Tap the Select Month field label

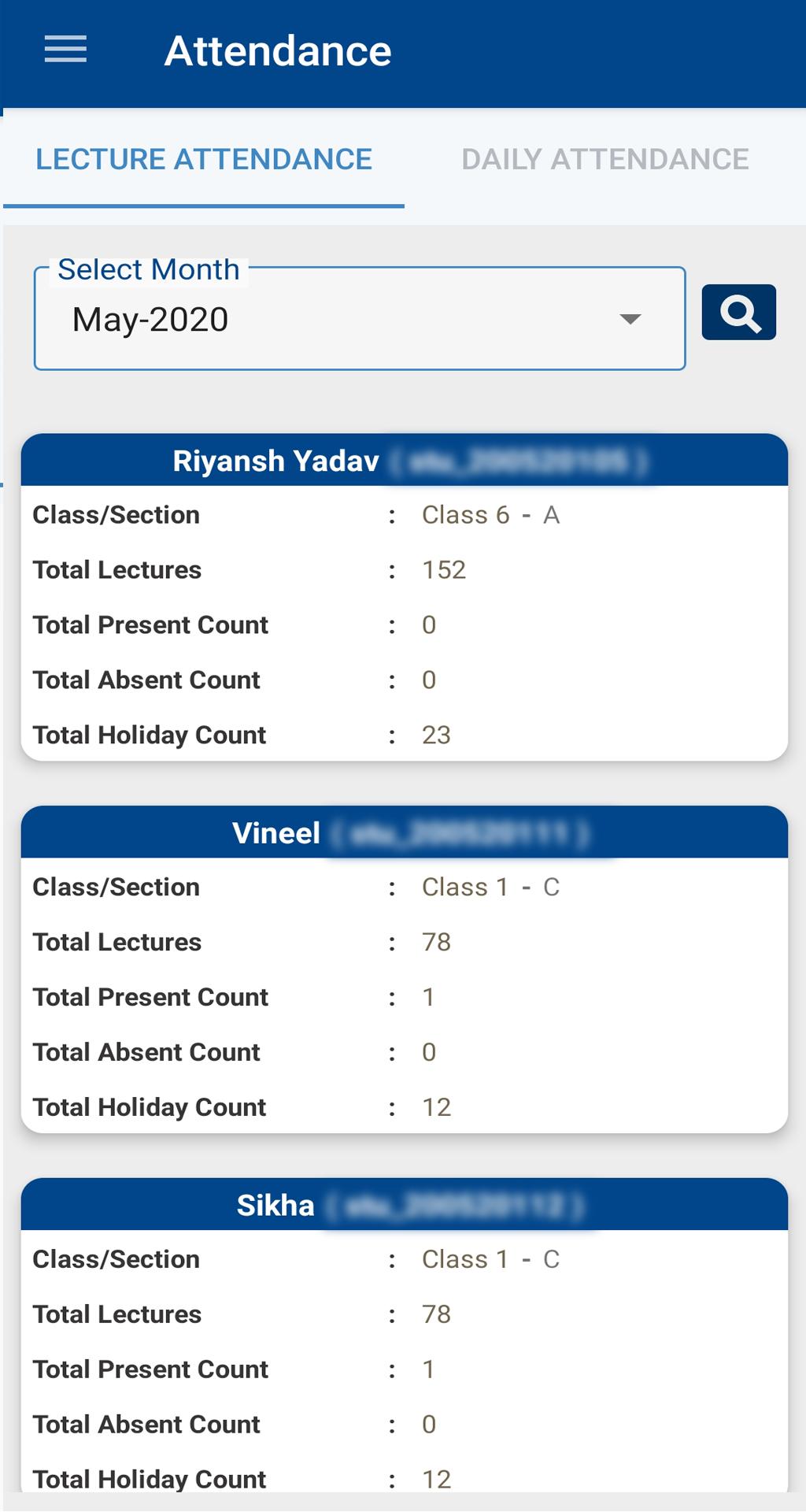pos(149,269)
